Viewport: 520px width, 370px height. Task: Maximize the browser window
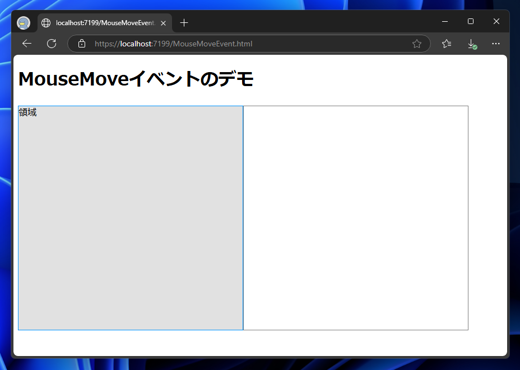point(471,21)
